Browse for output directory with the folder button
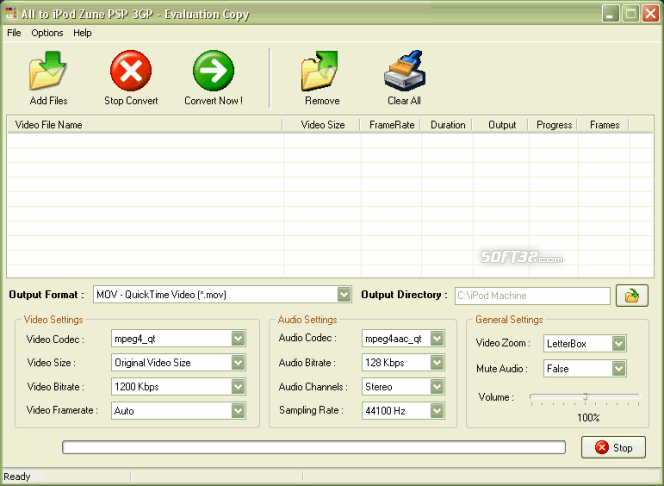Image resolution: width=664 pixels, height=486 pixels. tap(632, 295)
